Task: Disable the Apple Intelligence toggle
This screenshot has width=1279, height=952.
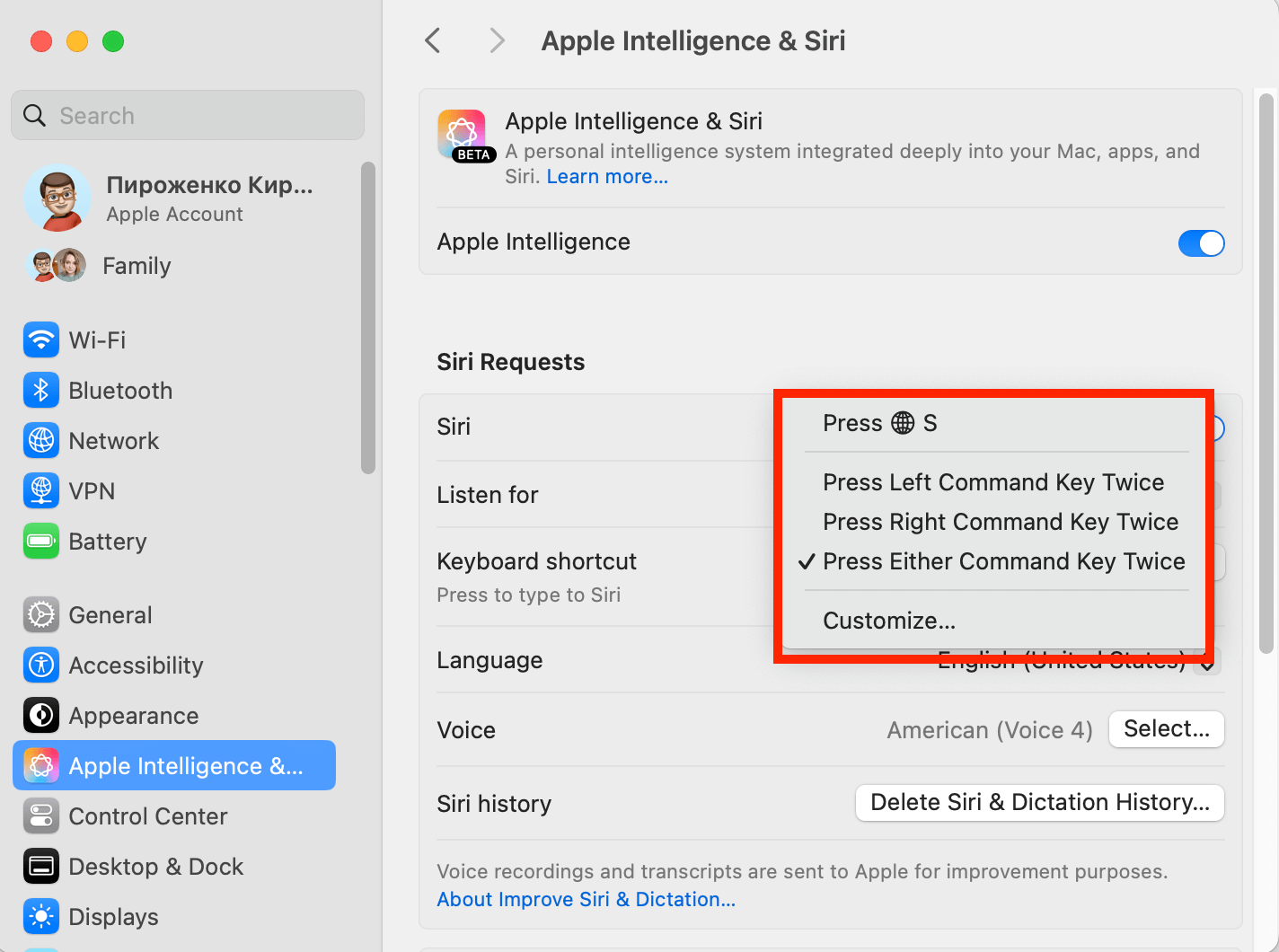Action: coord(1201,242)
